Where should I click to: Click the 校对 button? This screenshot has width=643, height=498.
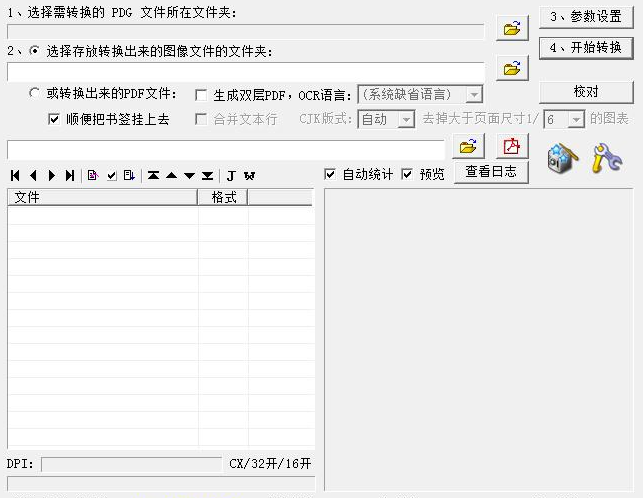tap(586, 92)
